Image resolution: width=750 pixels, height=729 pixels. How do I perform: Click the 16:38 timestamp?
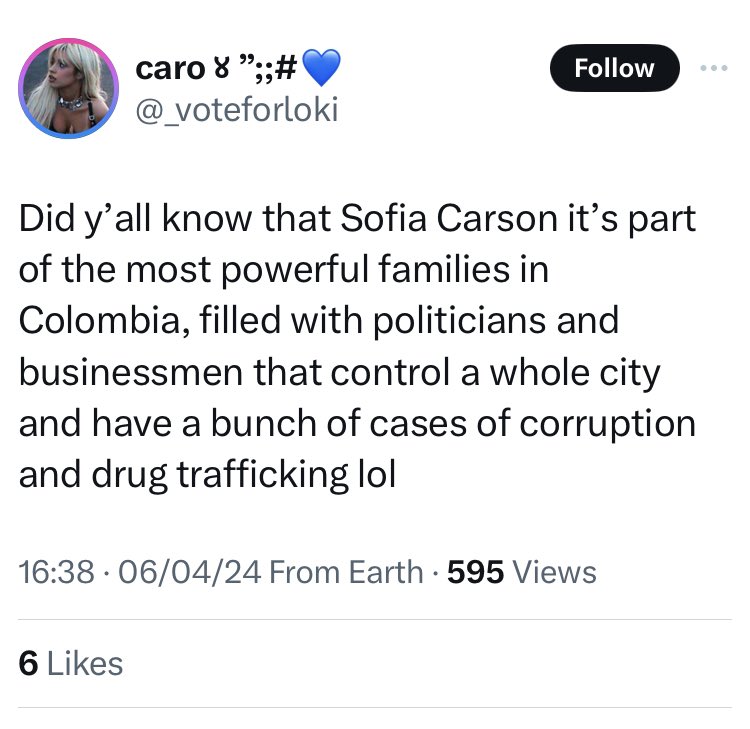click(x=58, y=572)
